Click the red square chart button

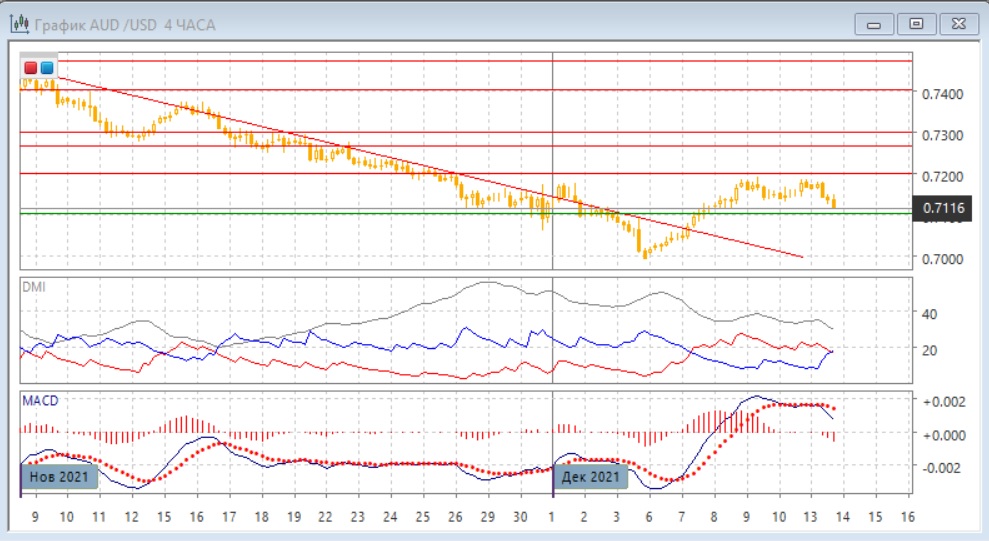pos(31,68)
